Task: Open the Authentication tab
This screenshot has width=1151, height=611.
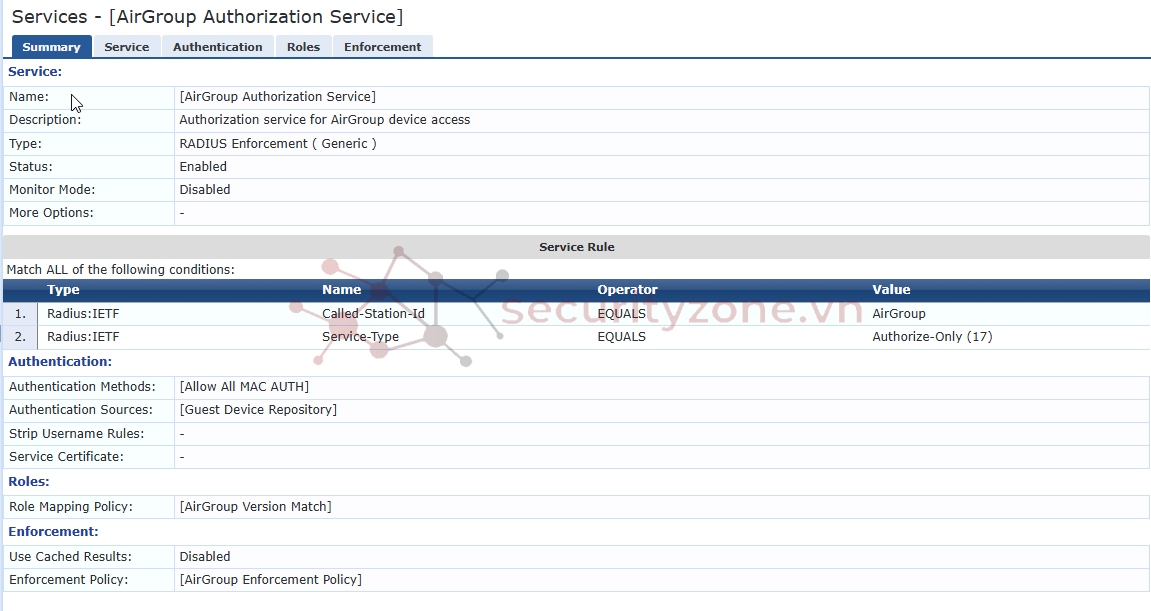Action: pyautogui.click(x=217, y=47)
